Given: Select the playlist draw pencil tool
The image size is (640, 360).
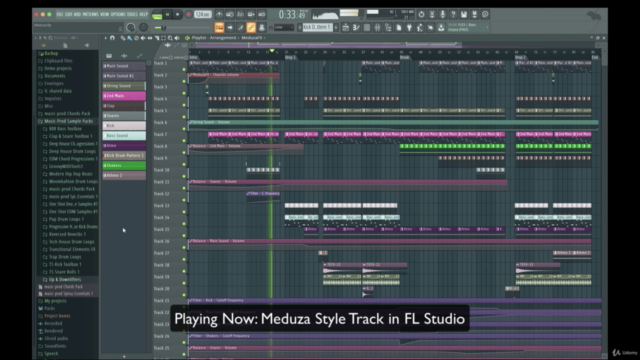Looking at the screenshot, I should [122, 38].
